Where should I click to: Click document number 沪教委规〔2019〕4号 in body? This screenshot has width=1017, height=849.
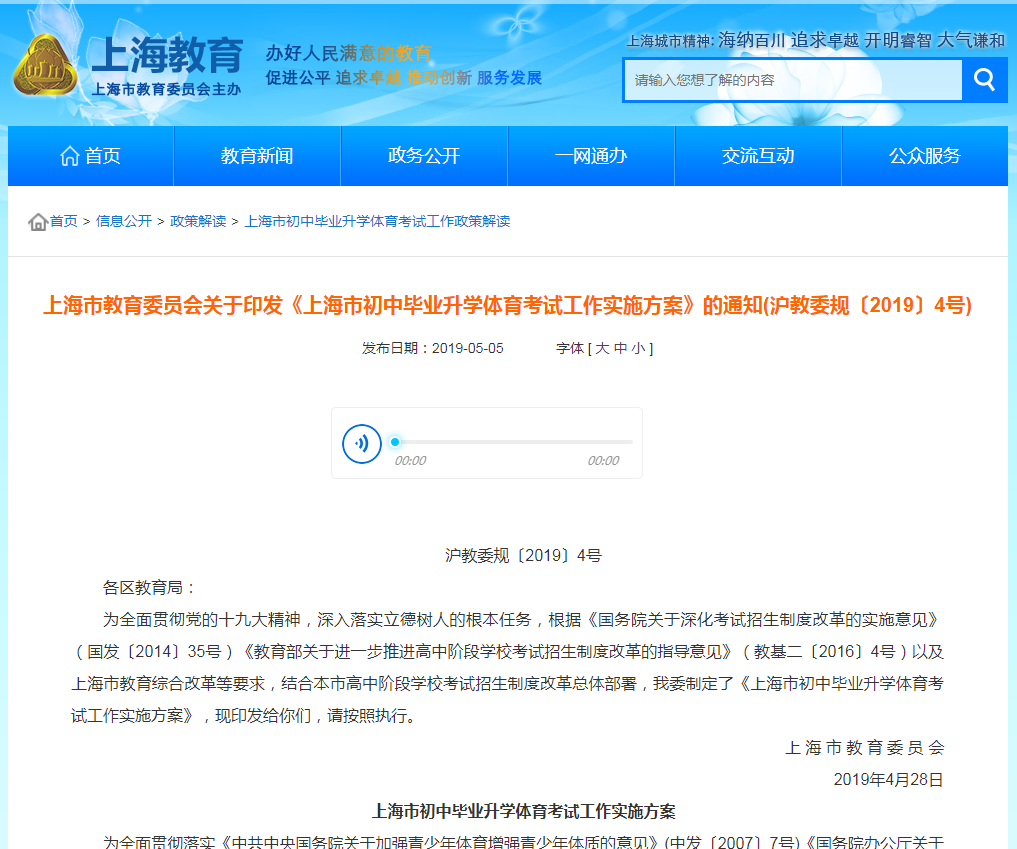pos(523,556)
